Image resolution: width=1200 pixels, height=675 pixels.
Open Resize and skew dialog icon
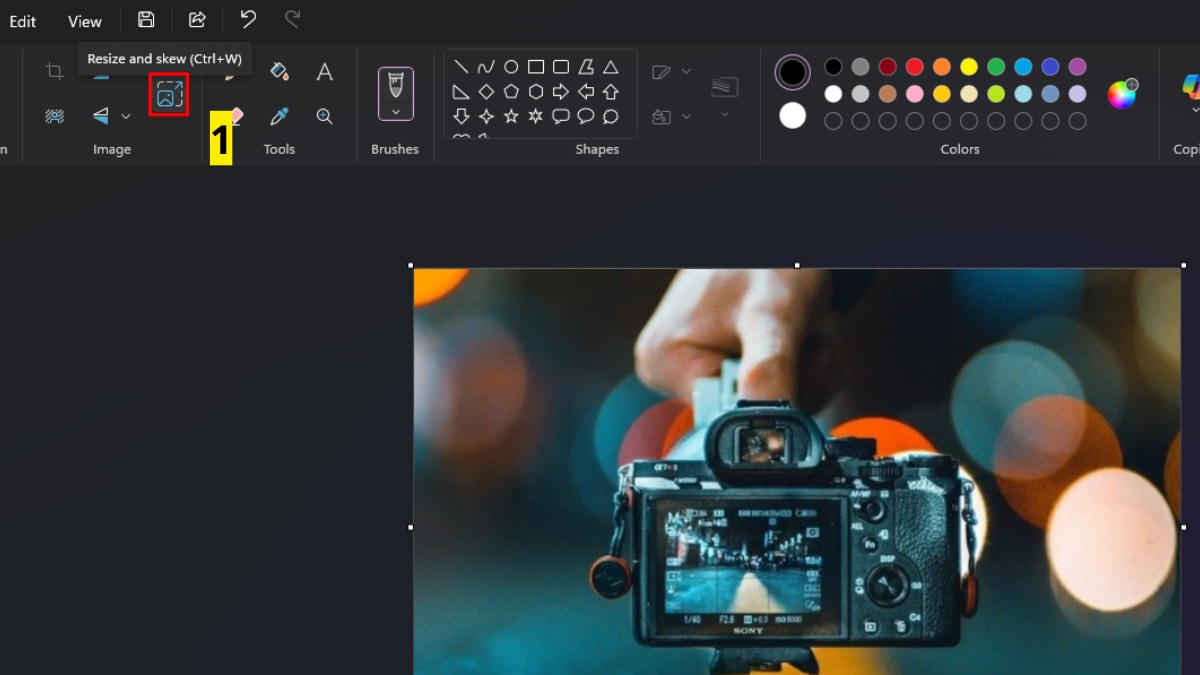pyautogui.click(x=169, y=94)
